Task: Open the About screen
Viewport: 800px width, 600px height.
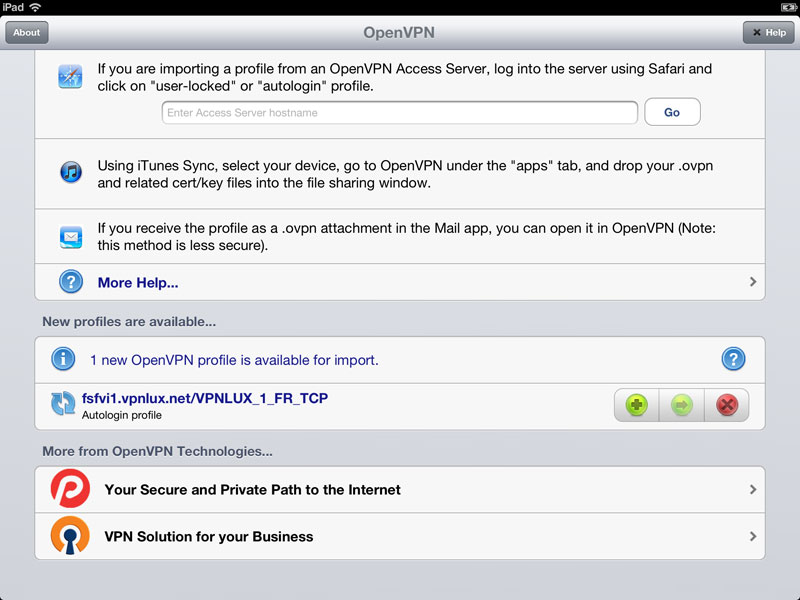Action: tap(27, 33)
